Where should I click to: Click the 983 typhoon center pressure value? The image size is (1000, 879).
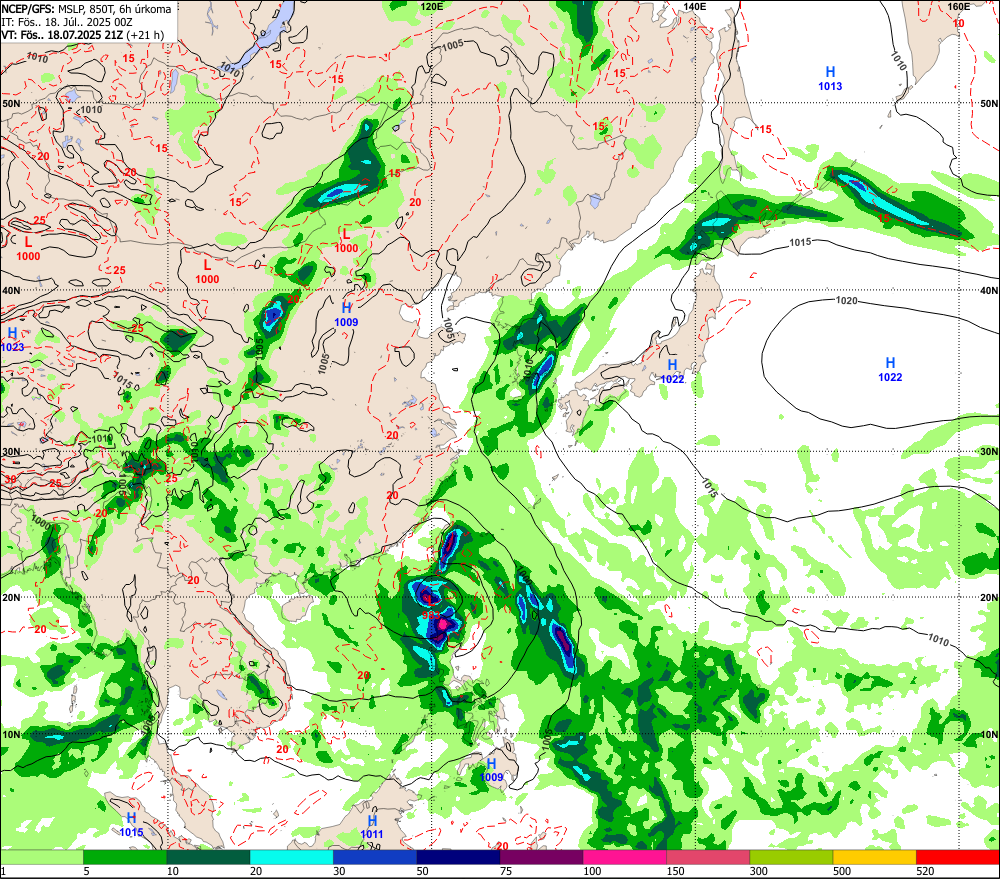[x=430, y=616]
